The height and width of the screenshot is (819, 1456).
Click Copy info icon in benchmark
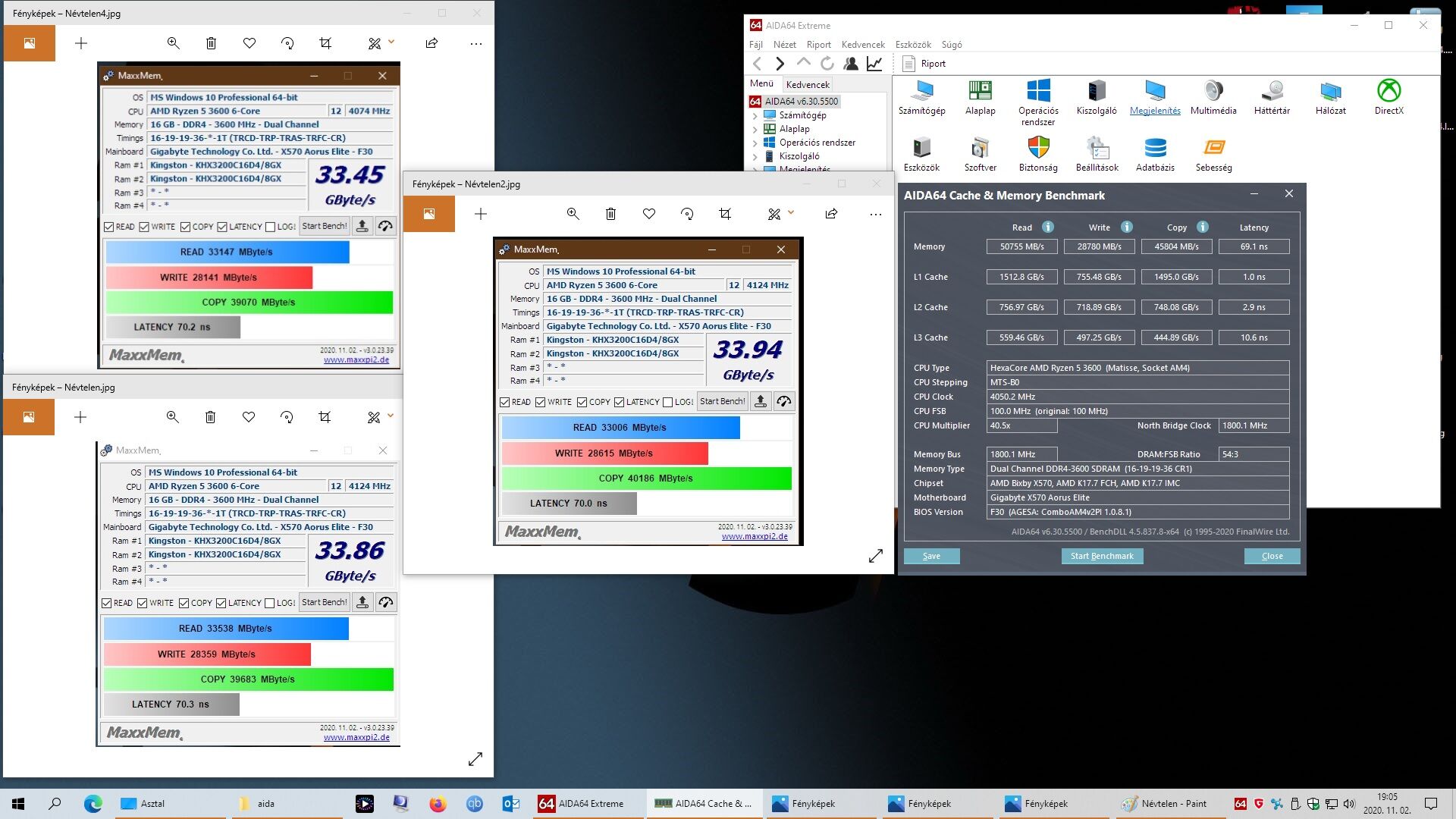1203,227
